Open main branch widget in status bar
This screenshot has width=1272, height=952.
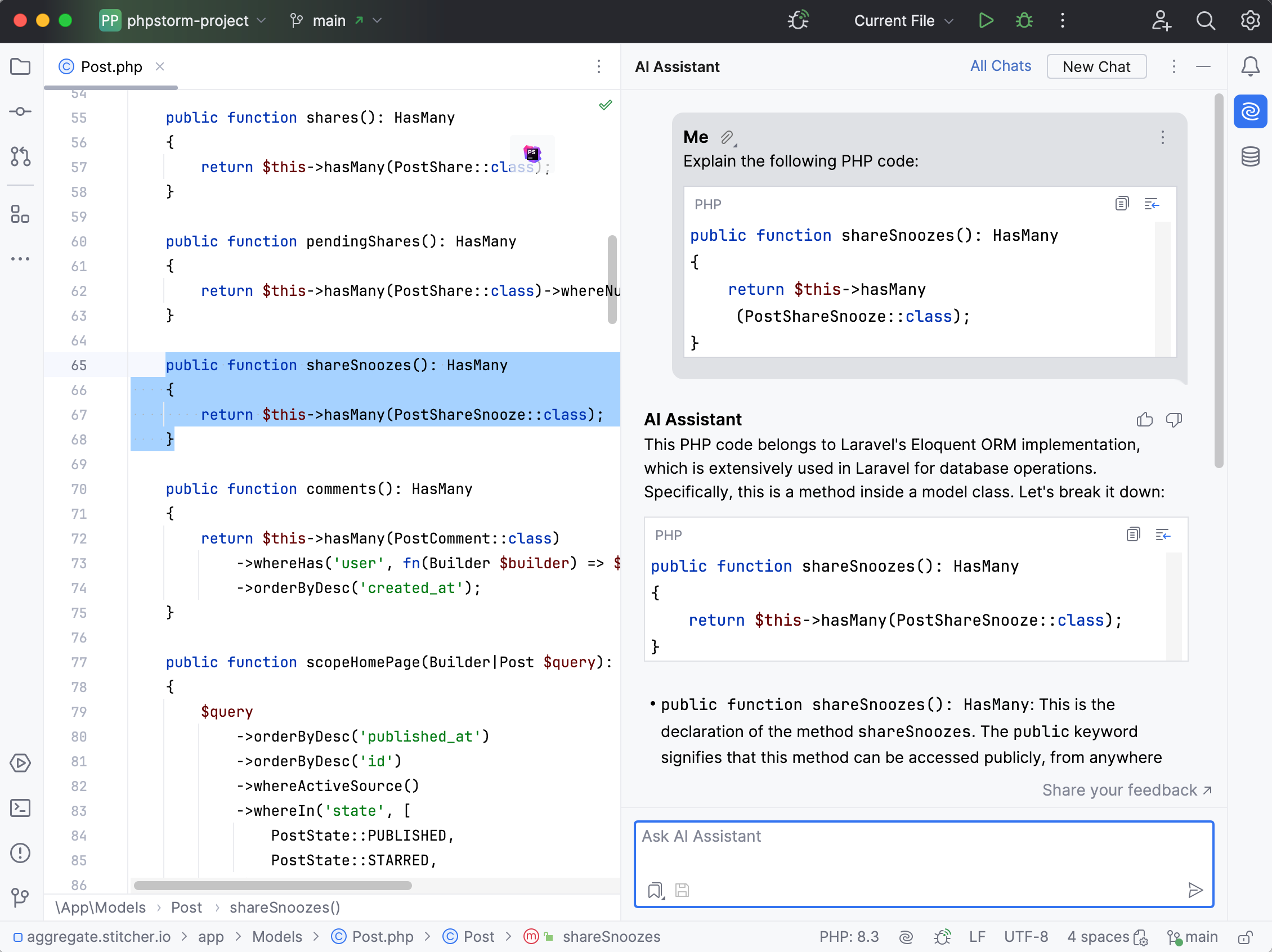pos(1193,937)
